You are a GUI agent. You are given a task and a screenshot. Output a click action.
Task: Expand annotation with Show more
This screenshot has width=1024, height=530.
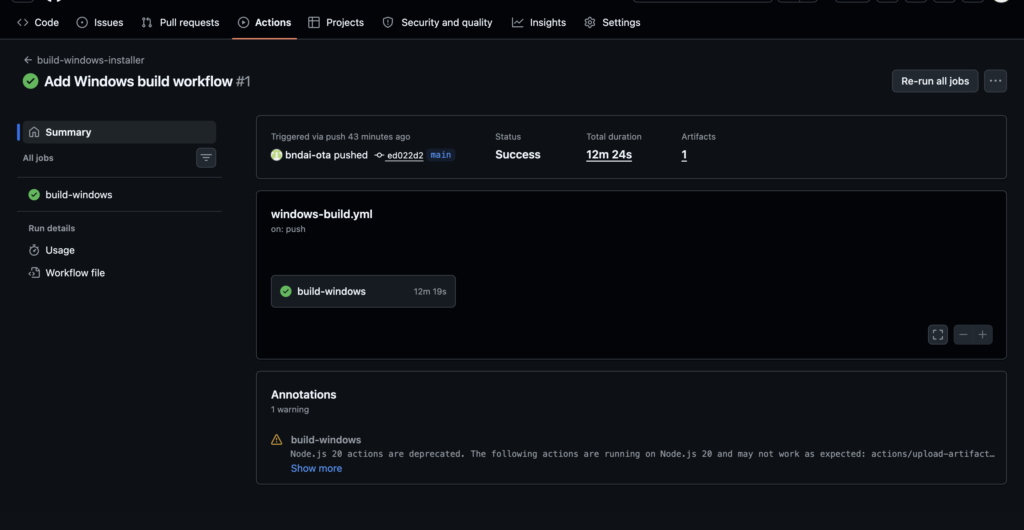[316, 468]
